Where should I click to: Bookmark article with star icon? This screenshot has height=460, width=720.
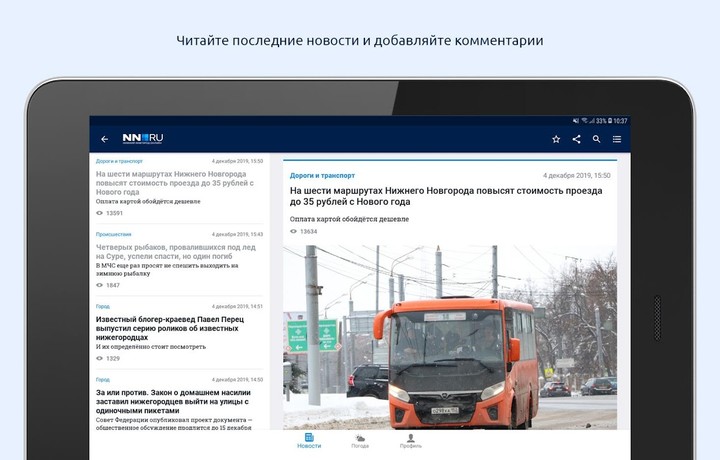[556, 139]
